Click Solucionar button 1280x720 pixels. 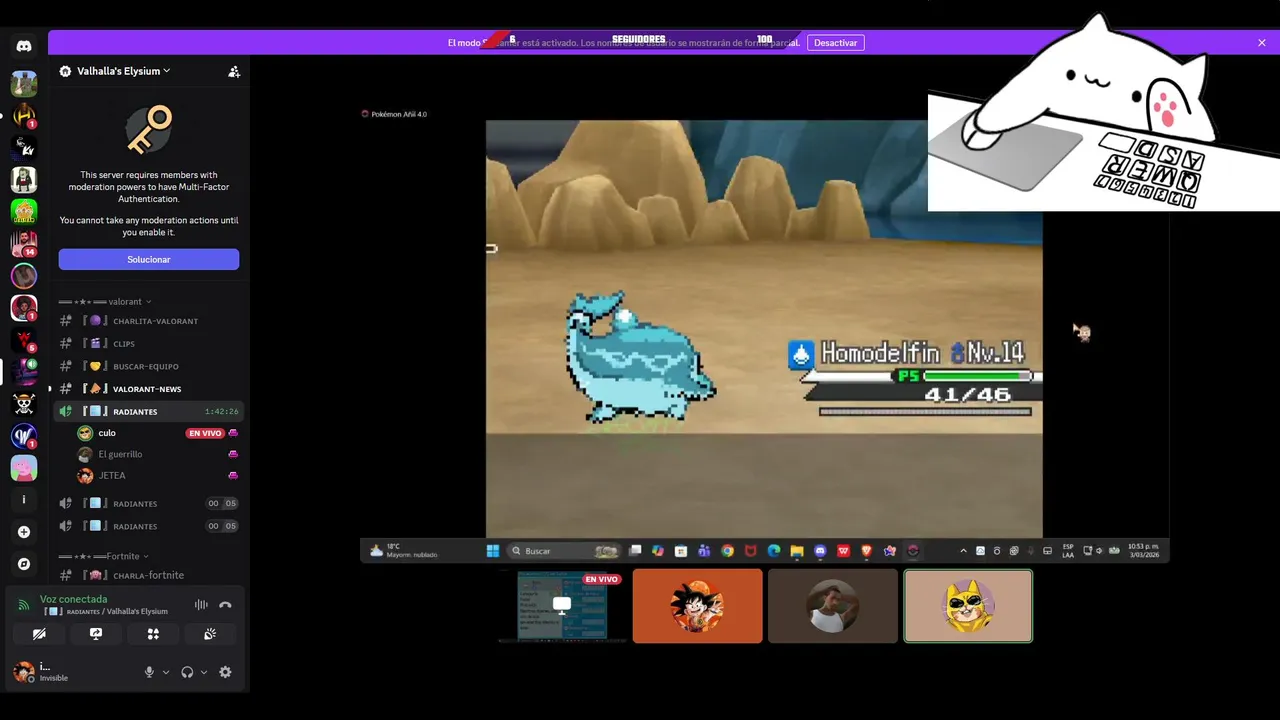[x=149, y=259]
